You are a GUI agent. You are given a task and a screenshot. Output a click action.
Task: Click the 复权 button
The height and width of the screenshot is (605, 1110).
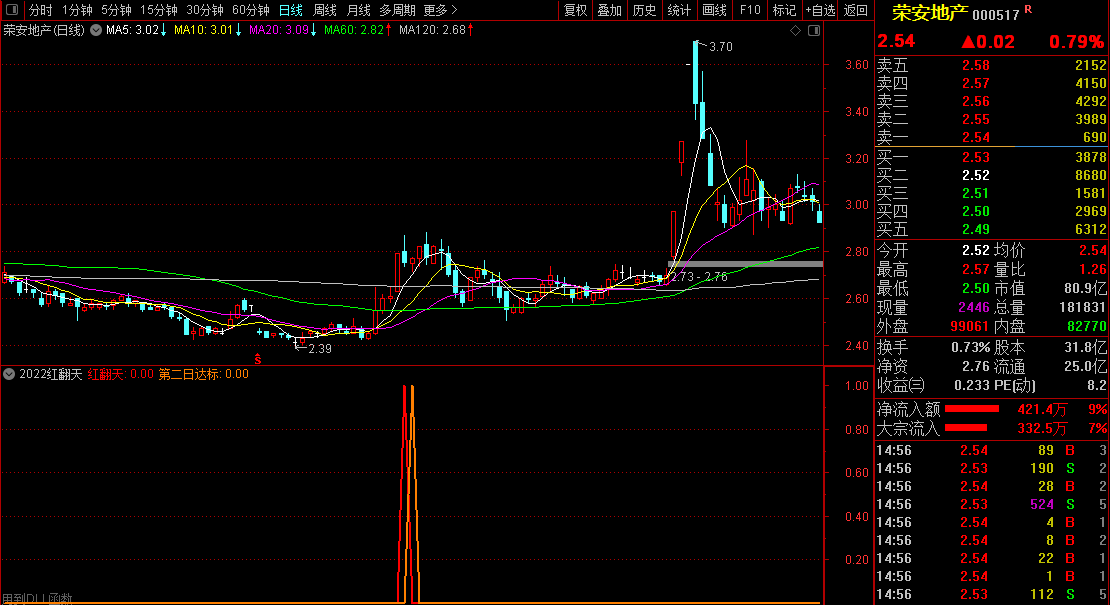pos(576,10)
